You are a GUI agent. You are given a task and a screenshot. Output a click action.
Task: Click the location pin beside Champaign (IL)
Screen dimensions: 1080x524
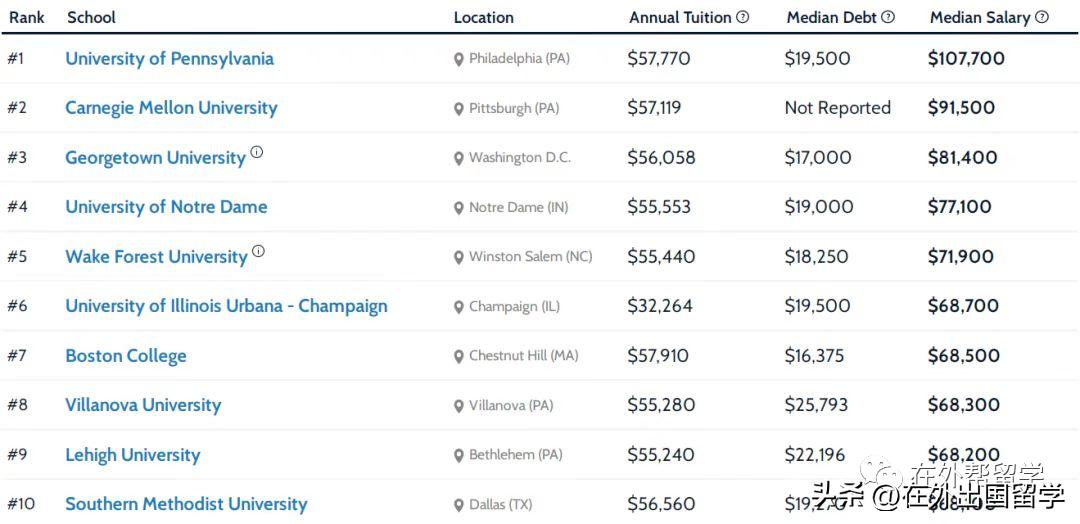[459, 307]
